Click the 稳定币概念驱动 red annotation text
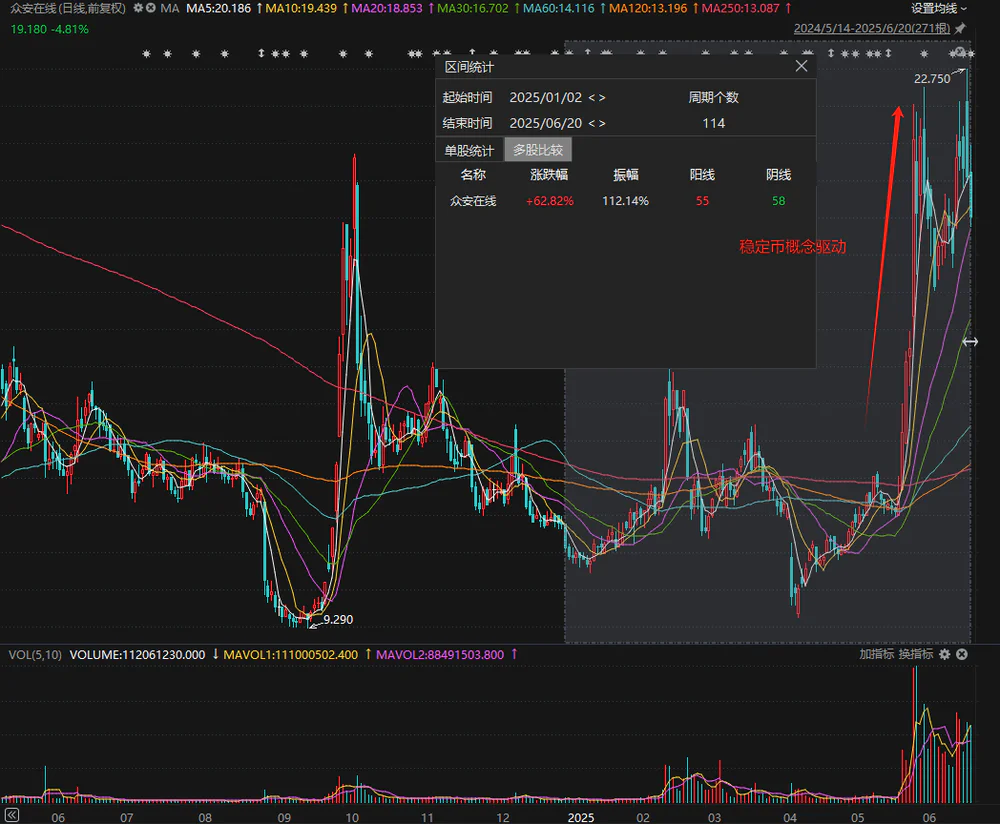 click(792, 246)
